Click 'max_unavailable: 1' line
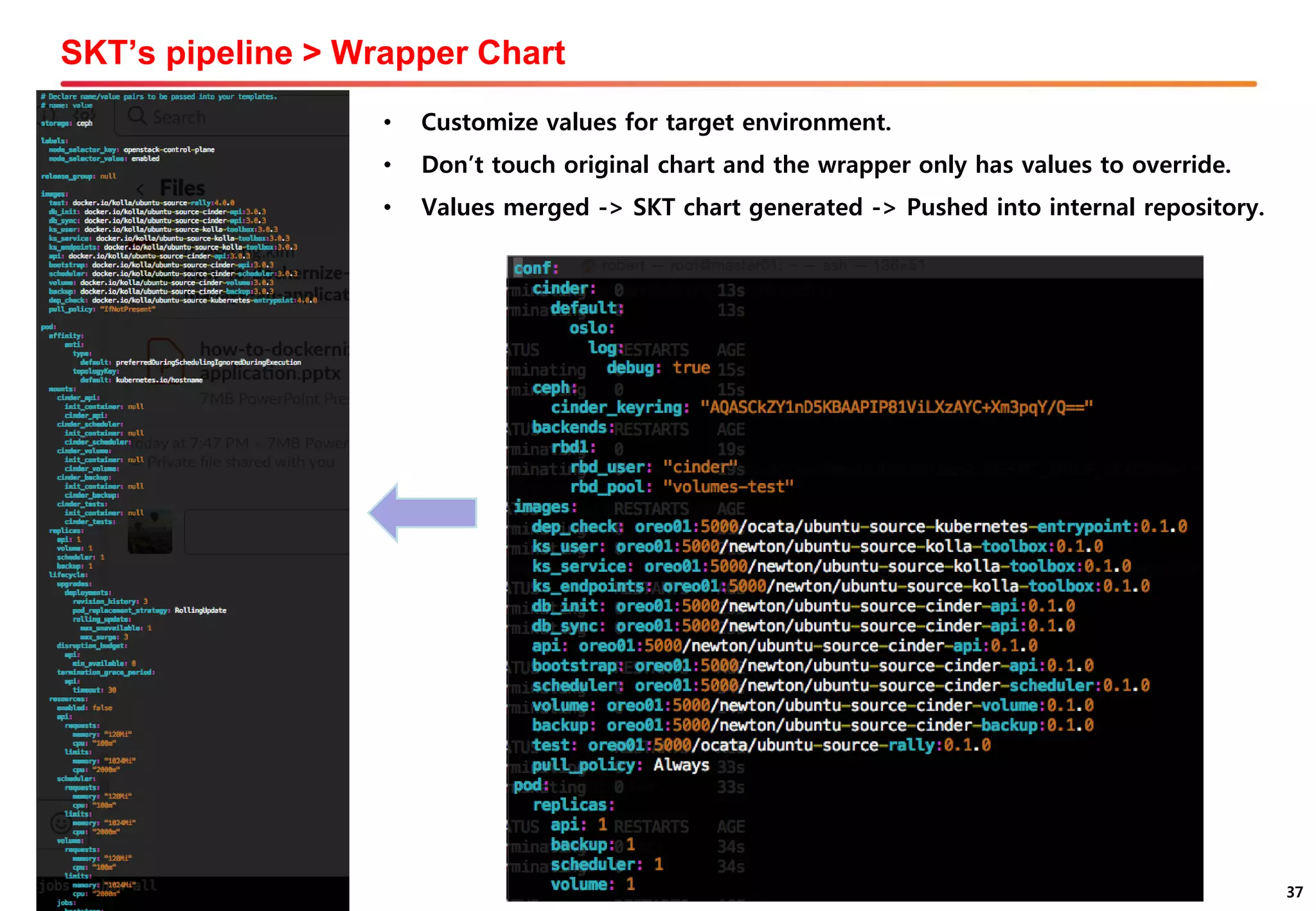 click(x=116, y=628)
